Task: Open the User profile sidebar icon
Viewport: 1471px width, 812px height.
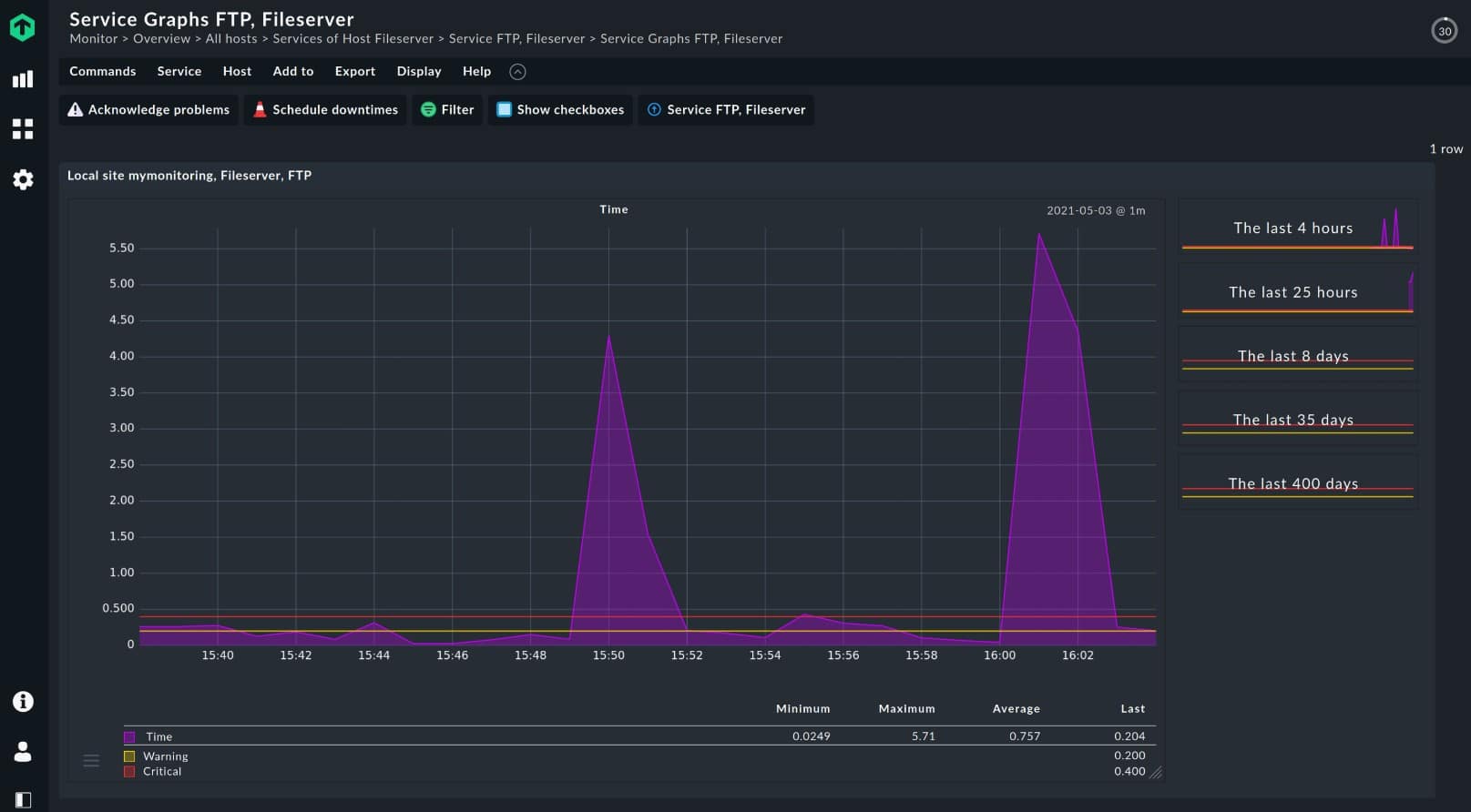Action: [x=23, y=751]
